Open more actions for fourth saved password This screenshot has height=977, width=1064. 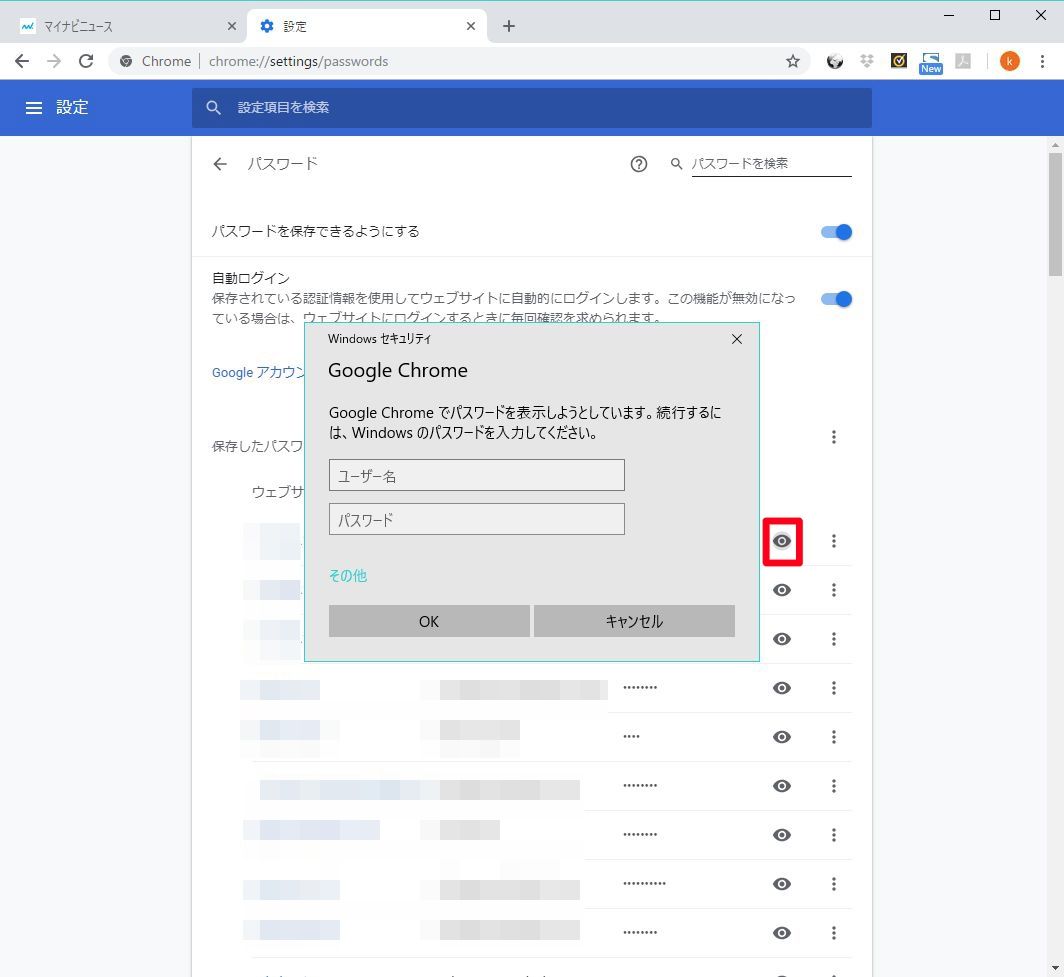(x=834, y=688)
